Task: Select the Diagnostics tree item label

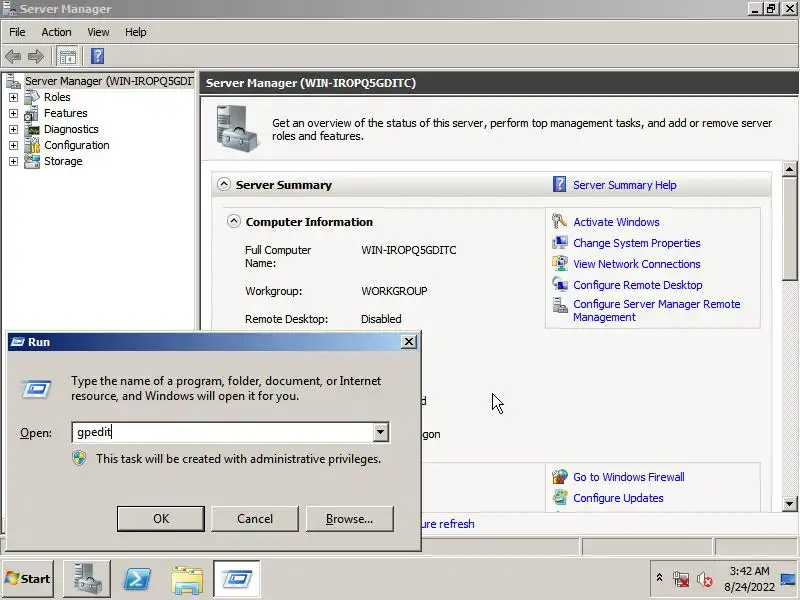Action: click(71, 129)
